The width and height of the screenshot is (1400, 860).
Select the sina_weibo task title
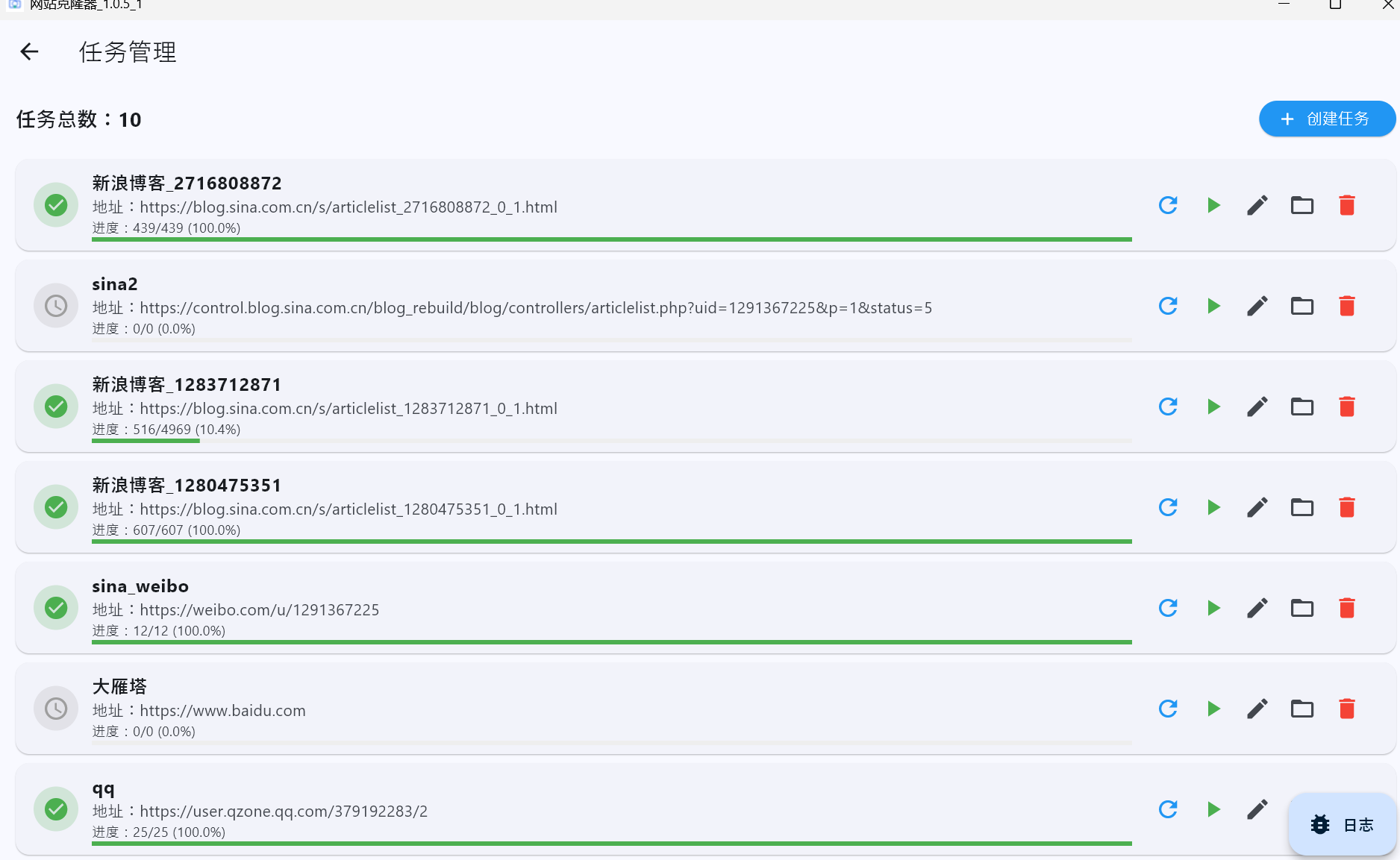point(140,586)
